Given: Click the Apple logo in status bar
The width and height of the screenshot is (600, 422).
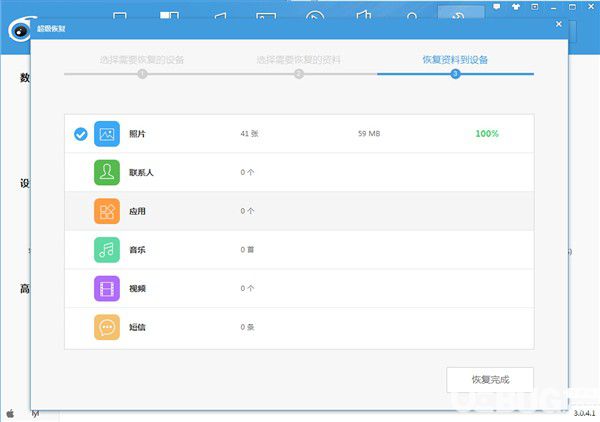Looking at the screenshot, I should click(x=10, y=413).
